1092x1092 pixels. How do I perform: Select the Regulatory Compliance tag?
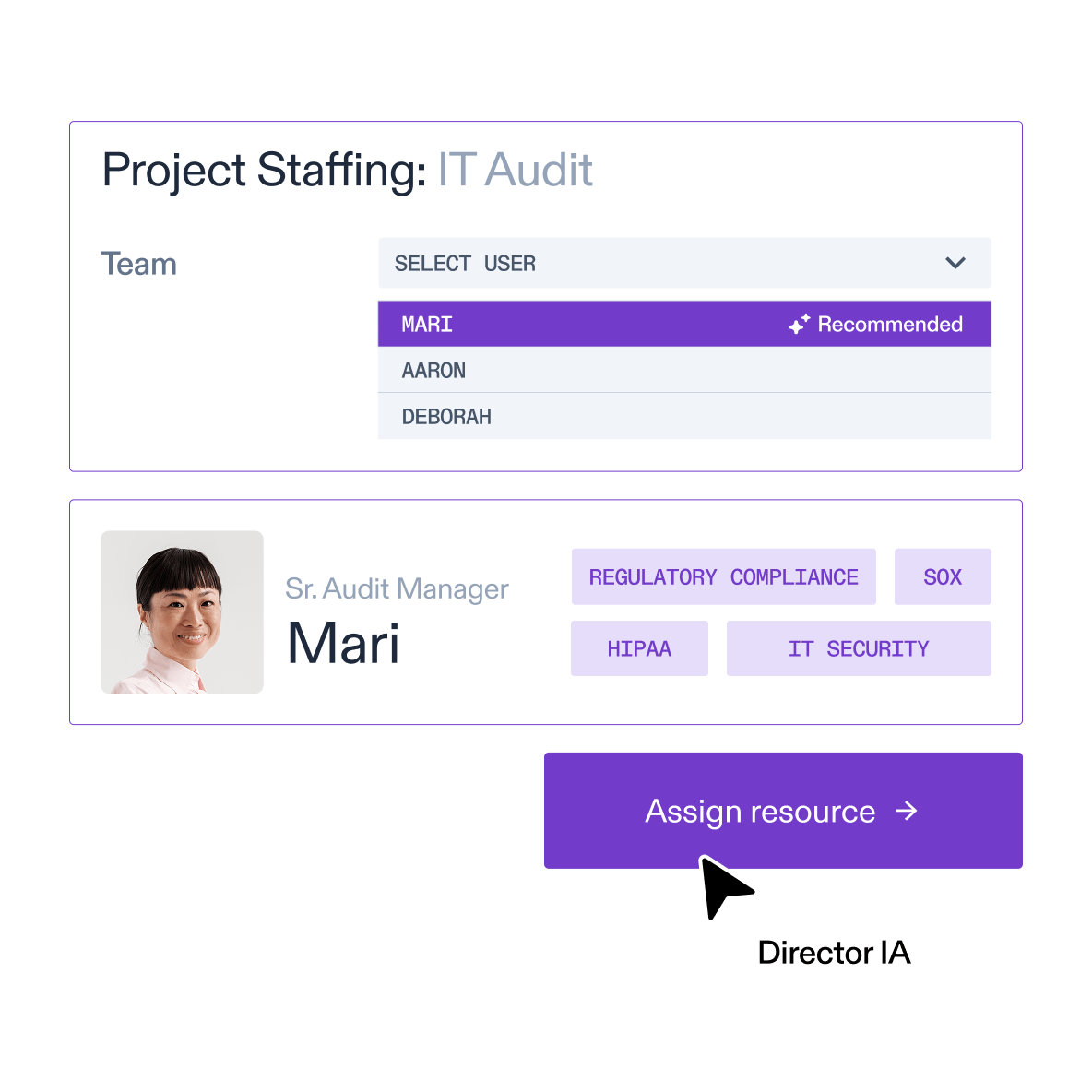[724, 576]
